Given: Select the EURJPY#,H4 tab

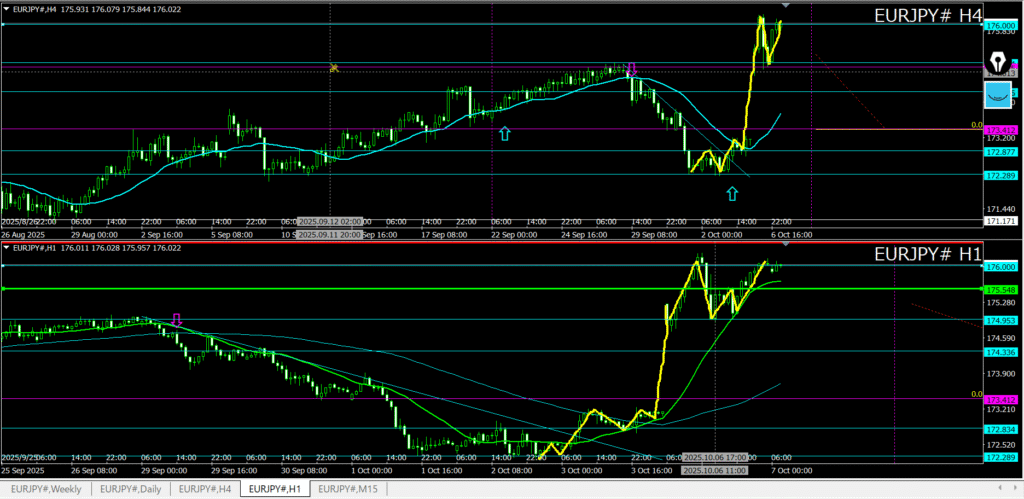Looking at the screenshot, I should click(x=206, y=489).
